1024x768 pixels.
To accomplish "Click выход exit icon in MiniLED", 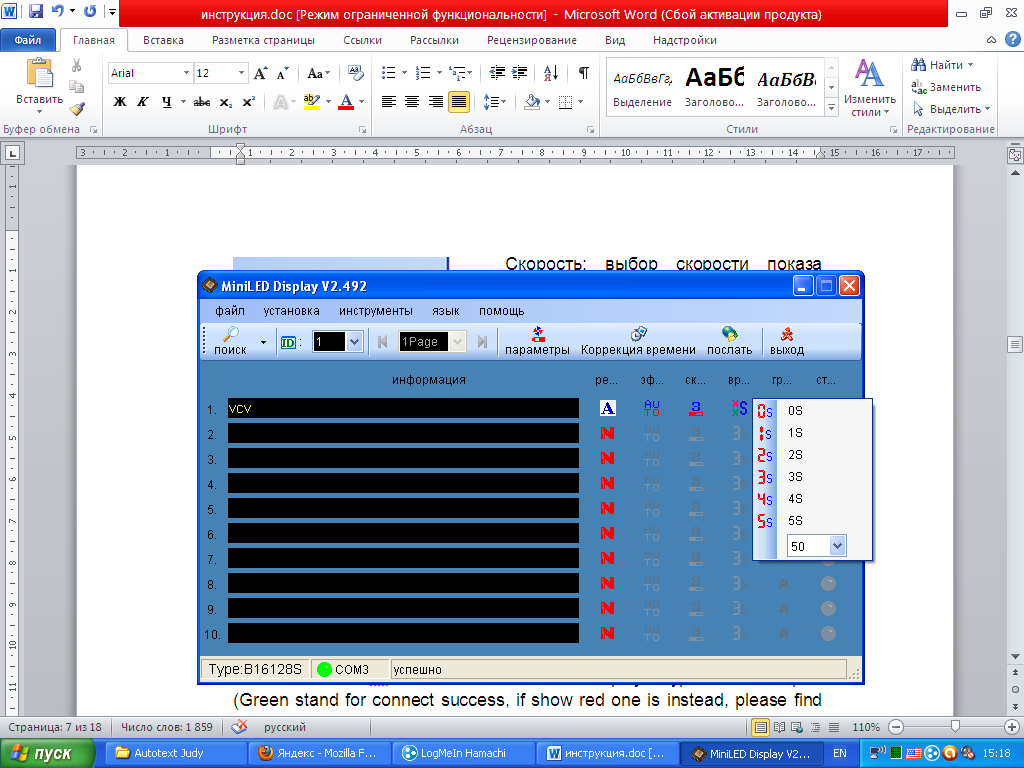I will click(787, 342).
